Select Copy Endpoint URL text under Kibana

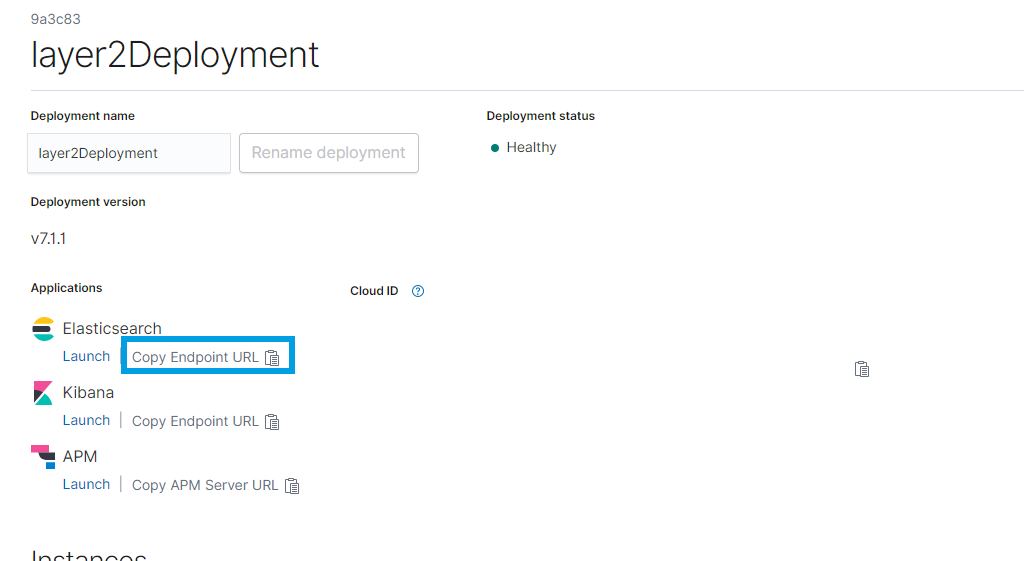tap(195, 421)
